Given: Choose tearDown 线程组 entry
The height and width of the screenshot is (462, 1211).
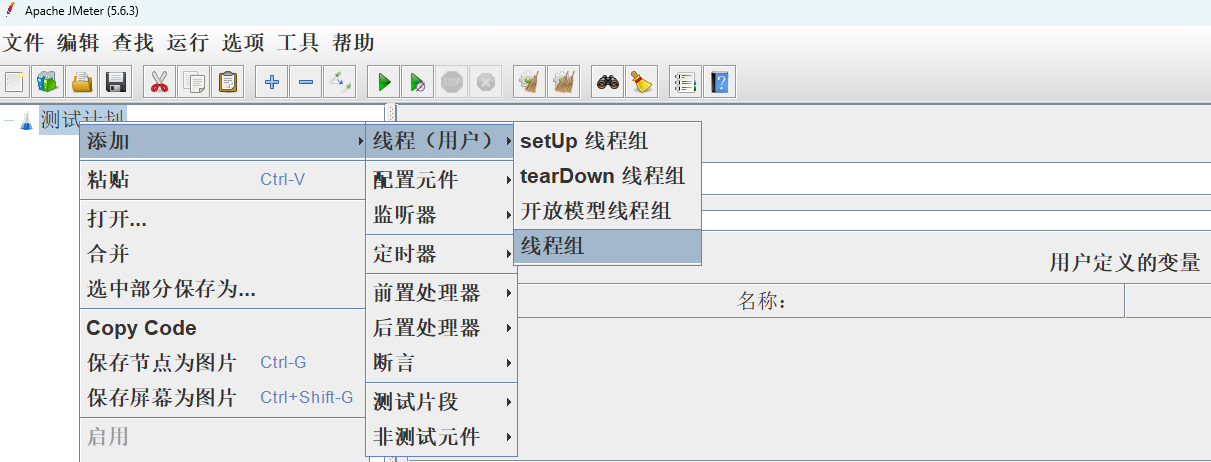Looking at the screenshot, I should pos(607,176).
